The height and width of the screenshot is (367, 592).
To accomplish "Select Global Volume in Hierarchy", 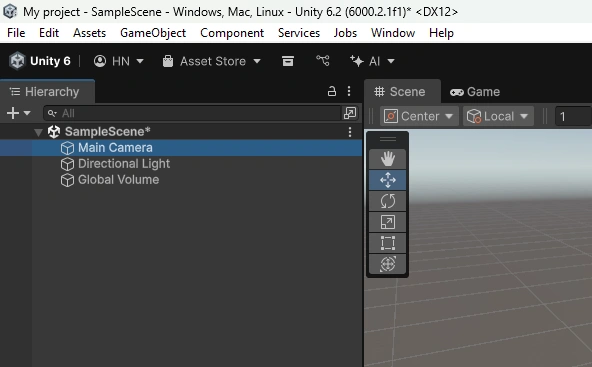I will coord(181,180).
